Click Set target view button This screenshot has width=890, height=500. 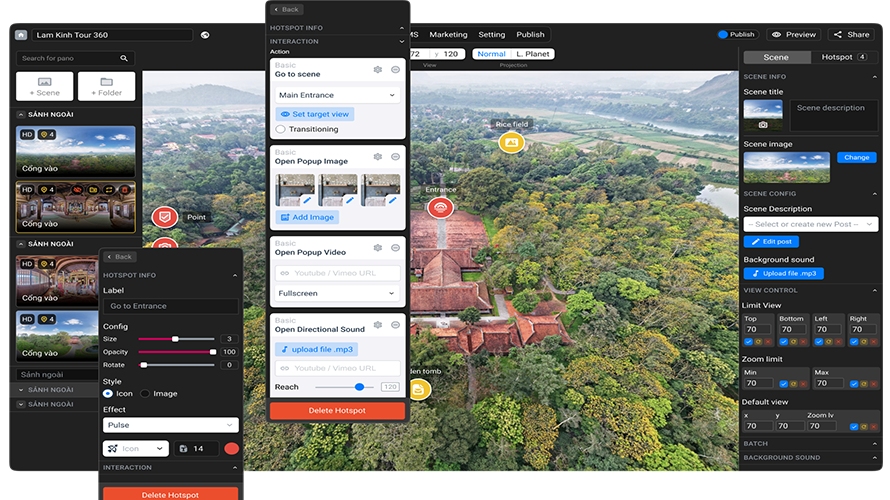pos(315,114)
